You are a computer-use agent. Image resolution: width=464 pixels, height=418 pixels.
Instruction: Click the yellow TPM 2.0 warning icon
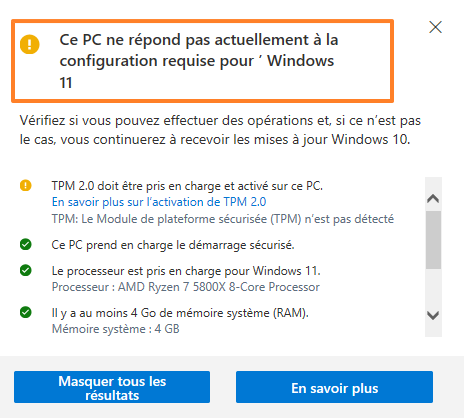pyautogui.click(x=26, y=185)
